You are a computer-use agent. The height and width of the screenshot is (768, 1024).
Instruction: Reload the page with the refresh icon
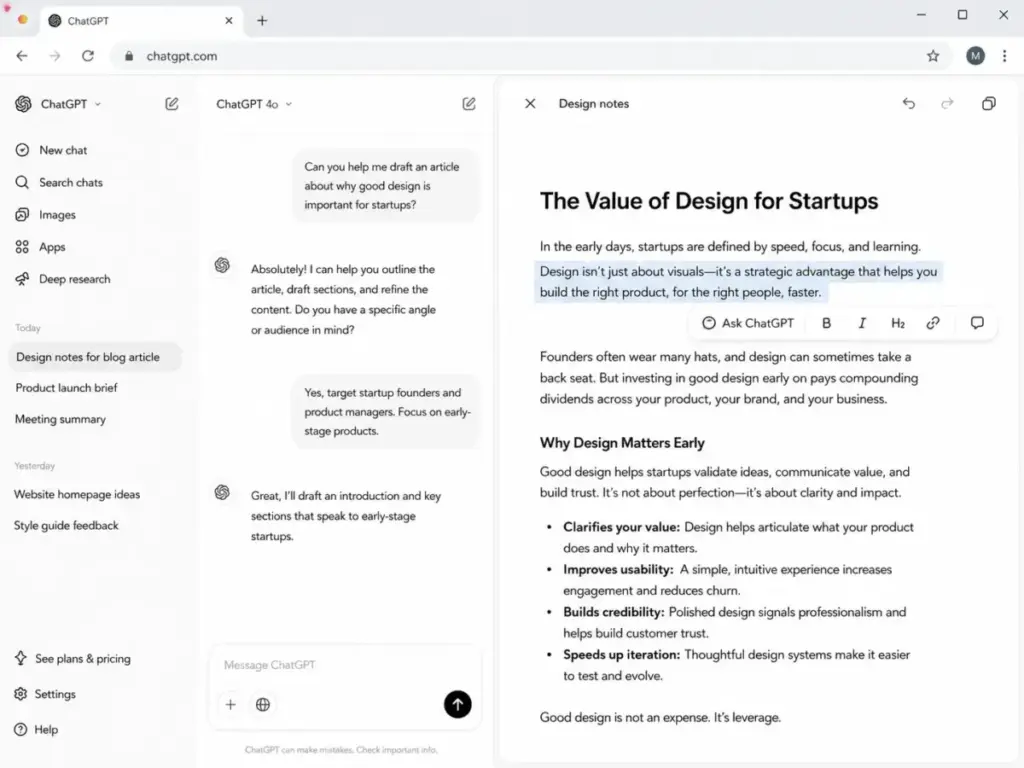coord(88,56)
